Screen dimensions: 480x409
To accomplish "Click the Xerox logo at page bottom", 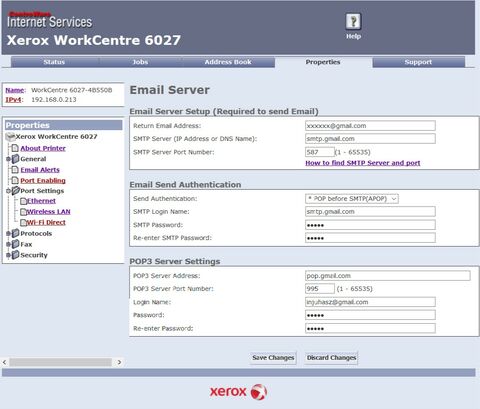I will point(238,392).
